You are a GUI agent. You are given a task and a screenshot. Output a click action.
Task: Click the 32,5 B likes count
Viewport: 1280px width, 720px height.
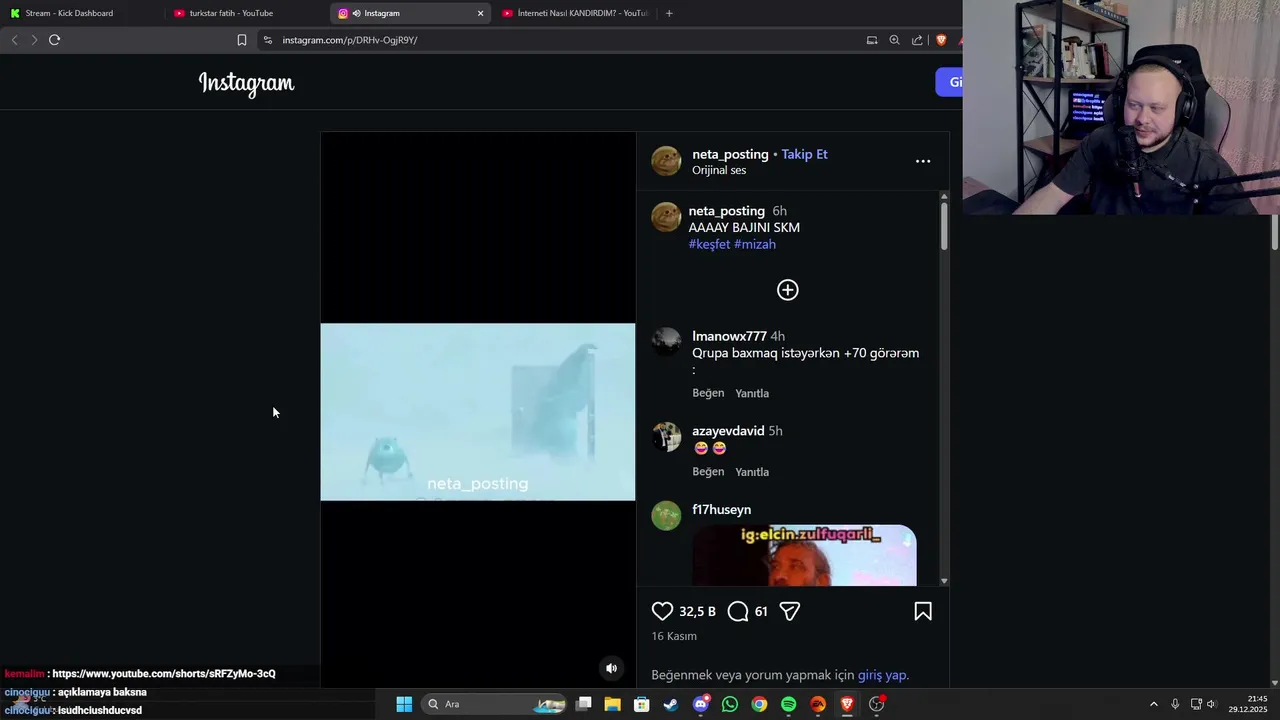(697, 611)
